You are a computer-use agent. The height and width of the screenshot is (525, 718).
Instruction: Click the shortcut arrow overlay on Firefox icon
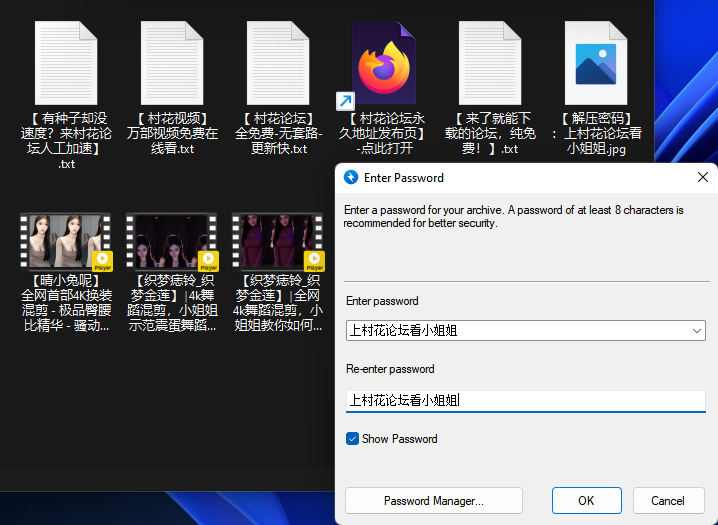[x=344, y=101]
